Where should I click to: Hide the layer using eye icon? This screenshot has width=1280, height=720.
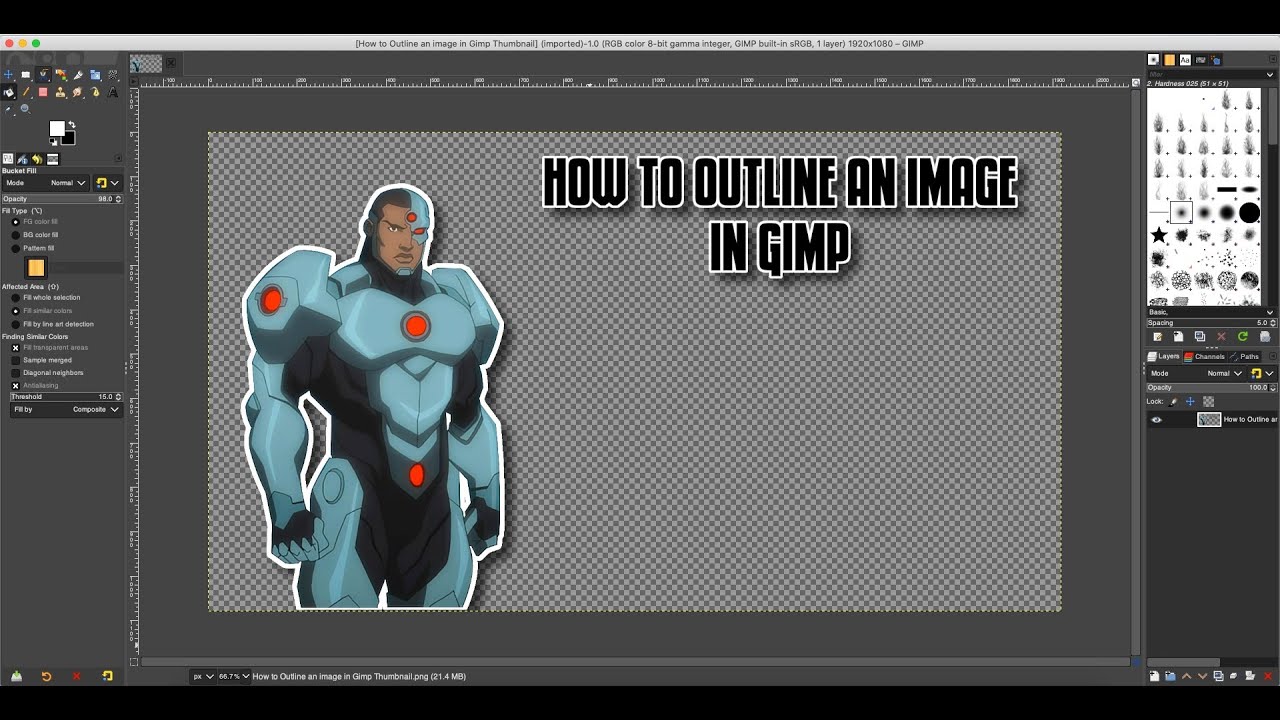(1156, 420)
